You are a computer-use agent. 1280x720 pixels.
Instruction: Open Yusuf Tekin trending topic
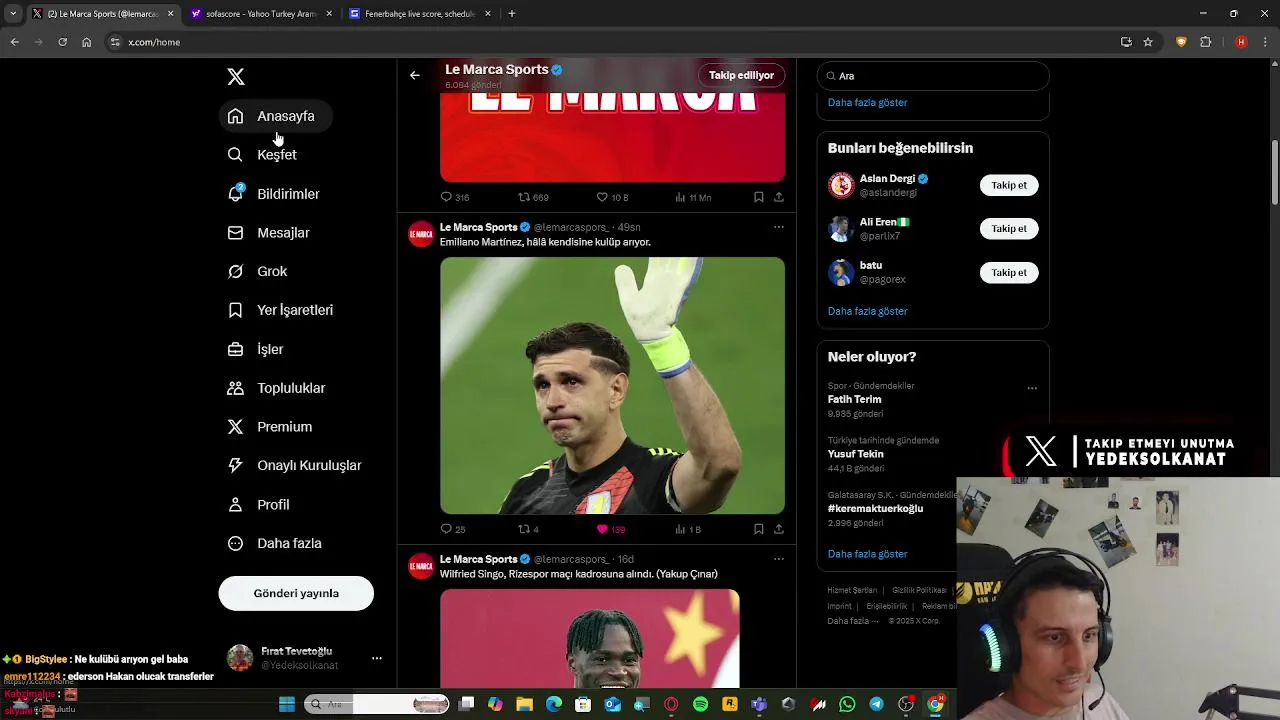(x=855, y=454)
